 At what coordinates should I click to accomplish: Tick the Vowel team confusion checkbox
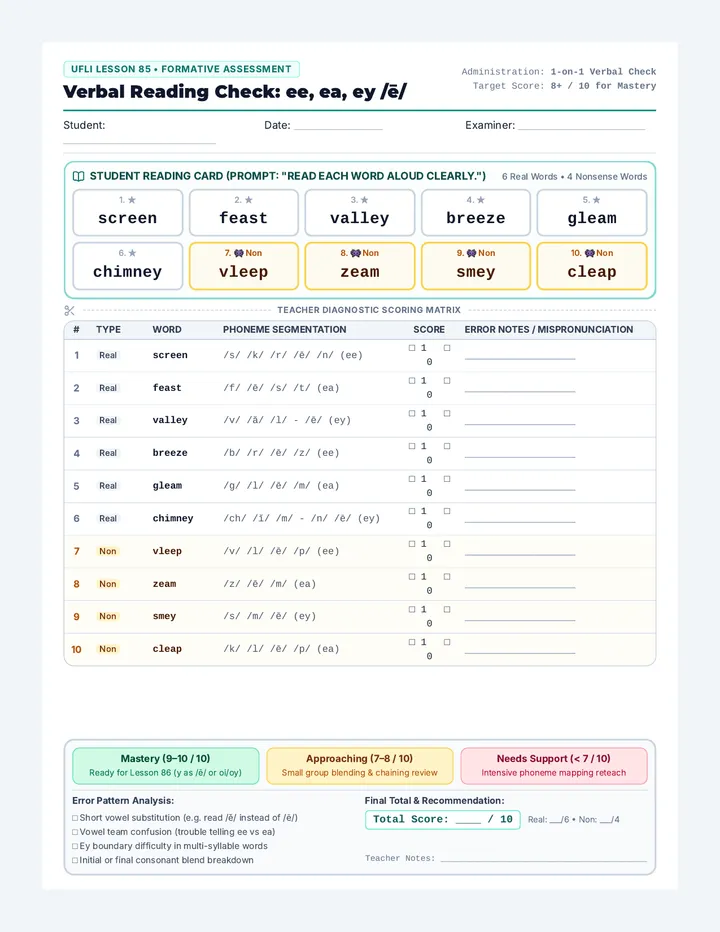[76, 832]
